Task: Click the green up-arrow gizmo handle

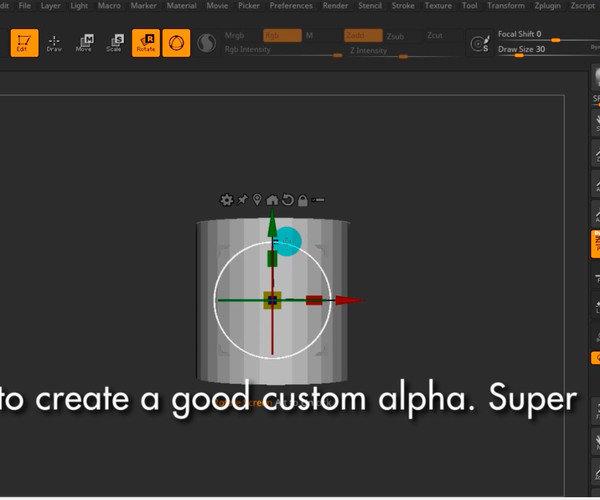Action: 272,223
